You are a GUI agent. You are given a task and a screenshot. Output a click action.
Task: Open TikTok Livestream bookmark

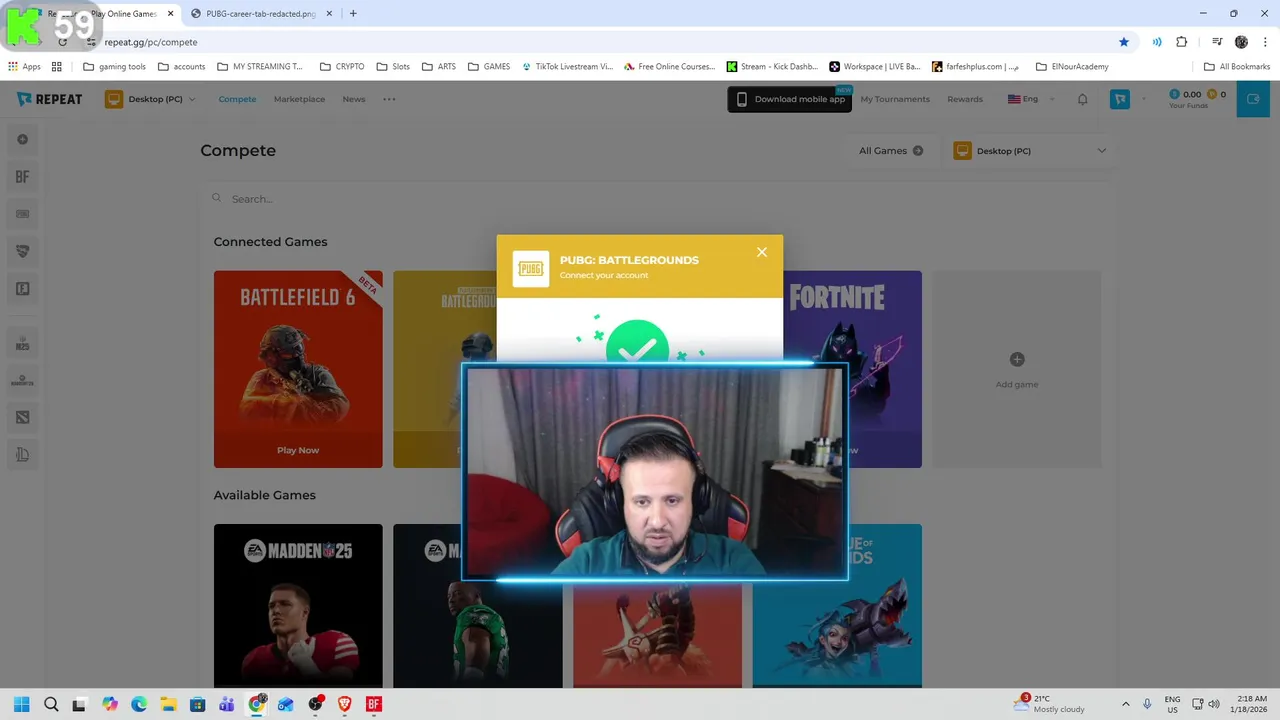coord(567,67)
